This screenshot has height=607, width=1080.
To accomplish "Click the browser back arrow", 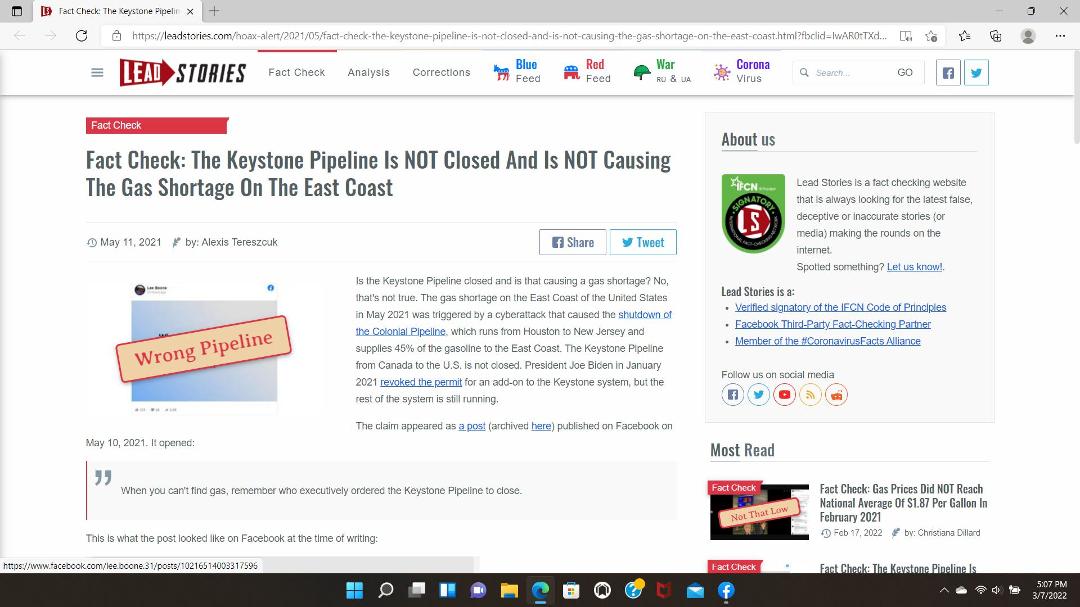I will (x=19, y=36).
